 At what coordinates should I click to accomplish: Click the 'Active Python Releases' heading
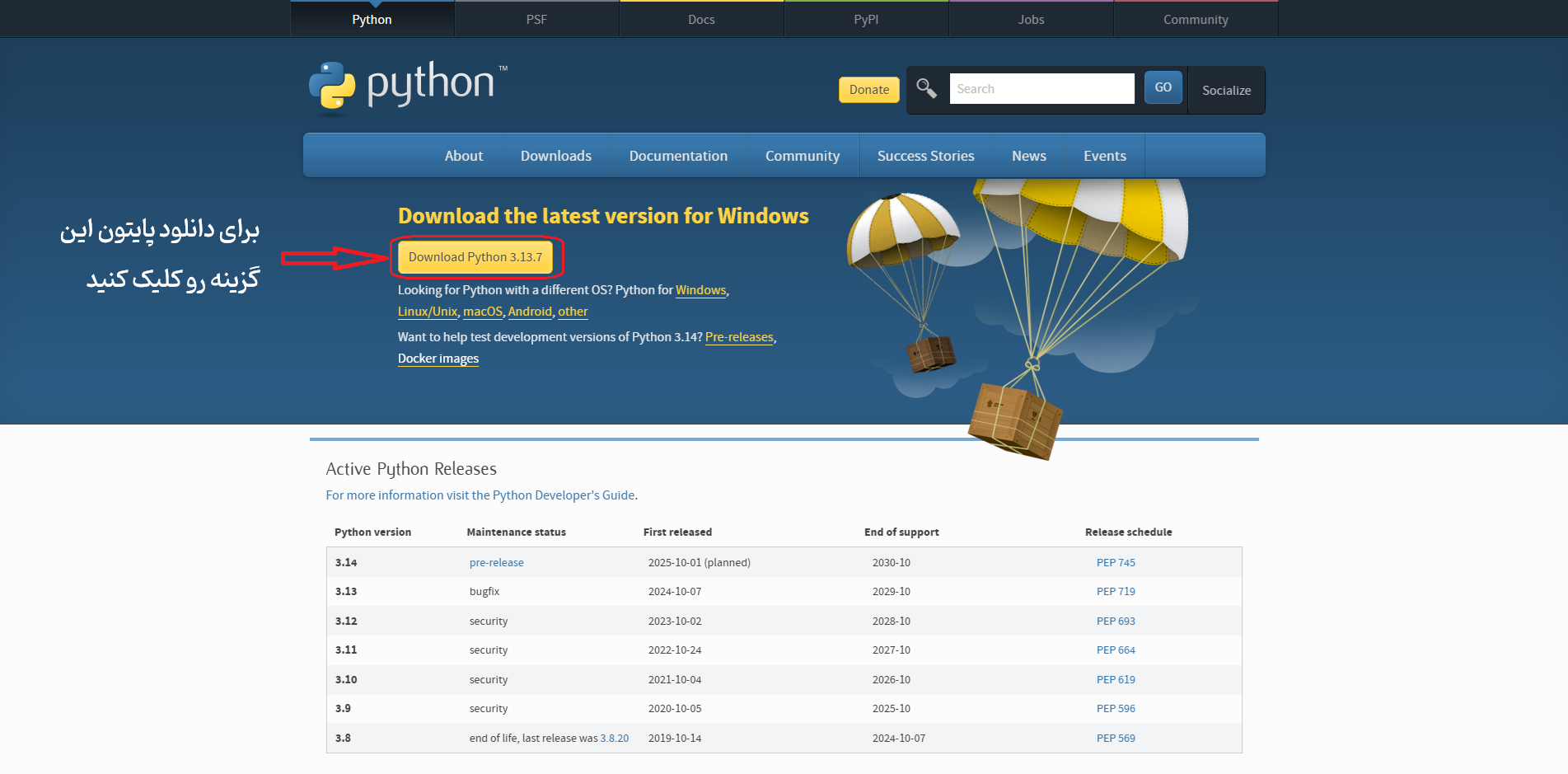[x=411, y=469]
